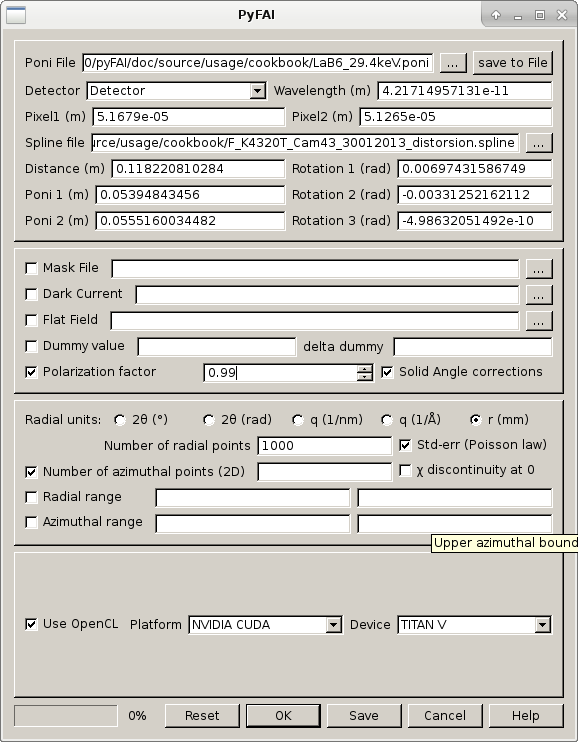
Task: Uncheck Std-err (Poisson law)
Action: pos(405,445)
